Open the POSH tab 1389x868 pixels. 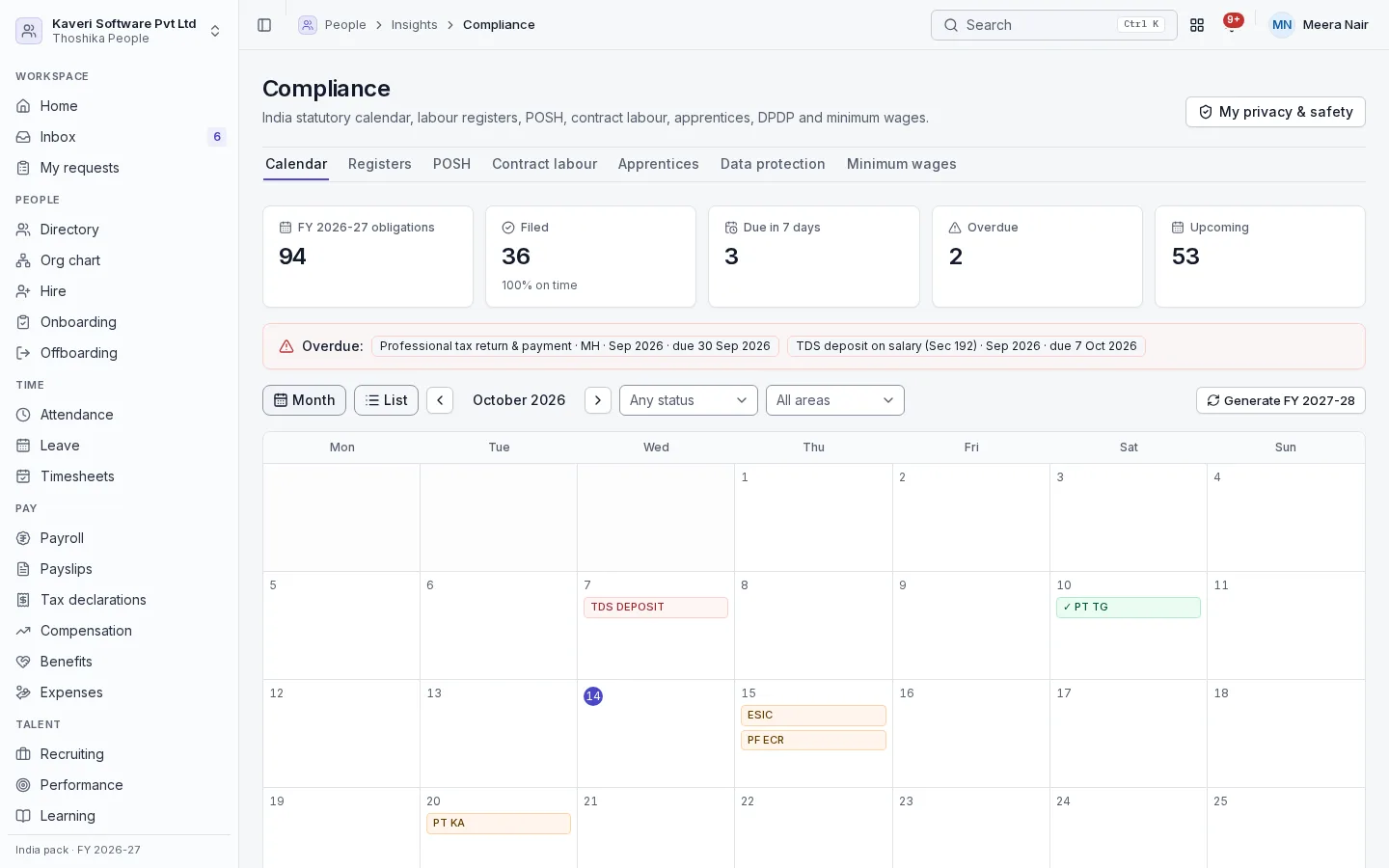(451, 164)
